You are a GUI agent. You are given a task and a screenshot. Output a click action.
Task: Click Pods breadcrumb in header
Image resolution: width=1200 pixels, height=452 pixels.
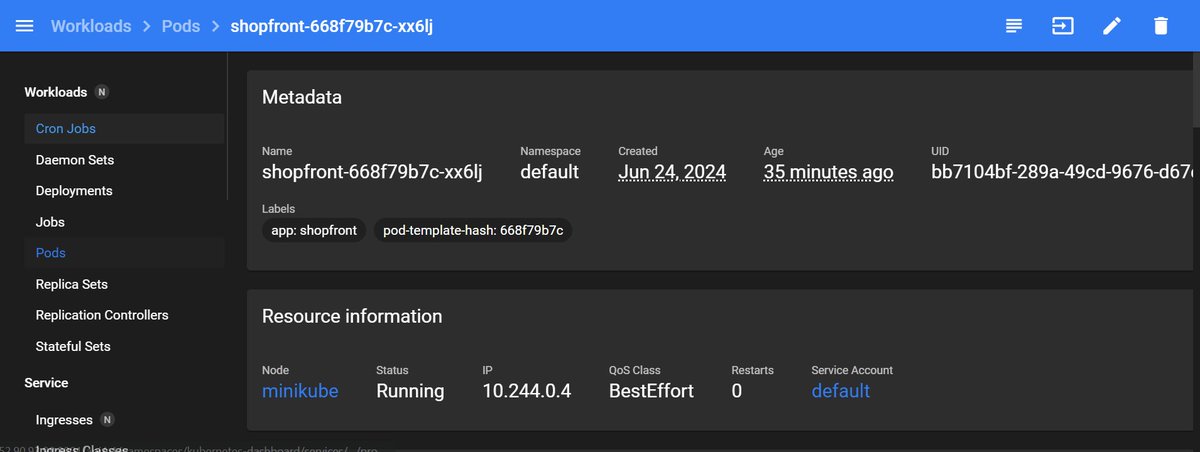[x=181, y=26]
